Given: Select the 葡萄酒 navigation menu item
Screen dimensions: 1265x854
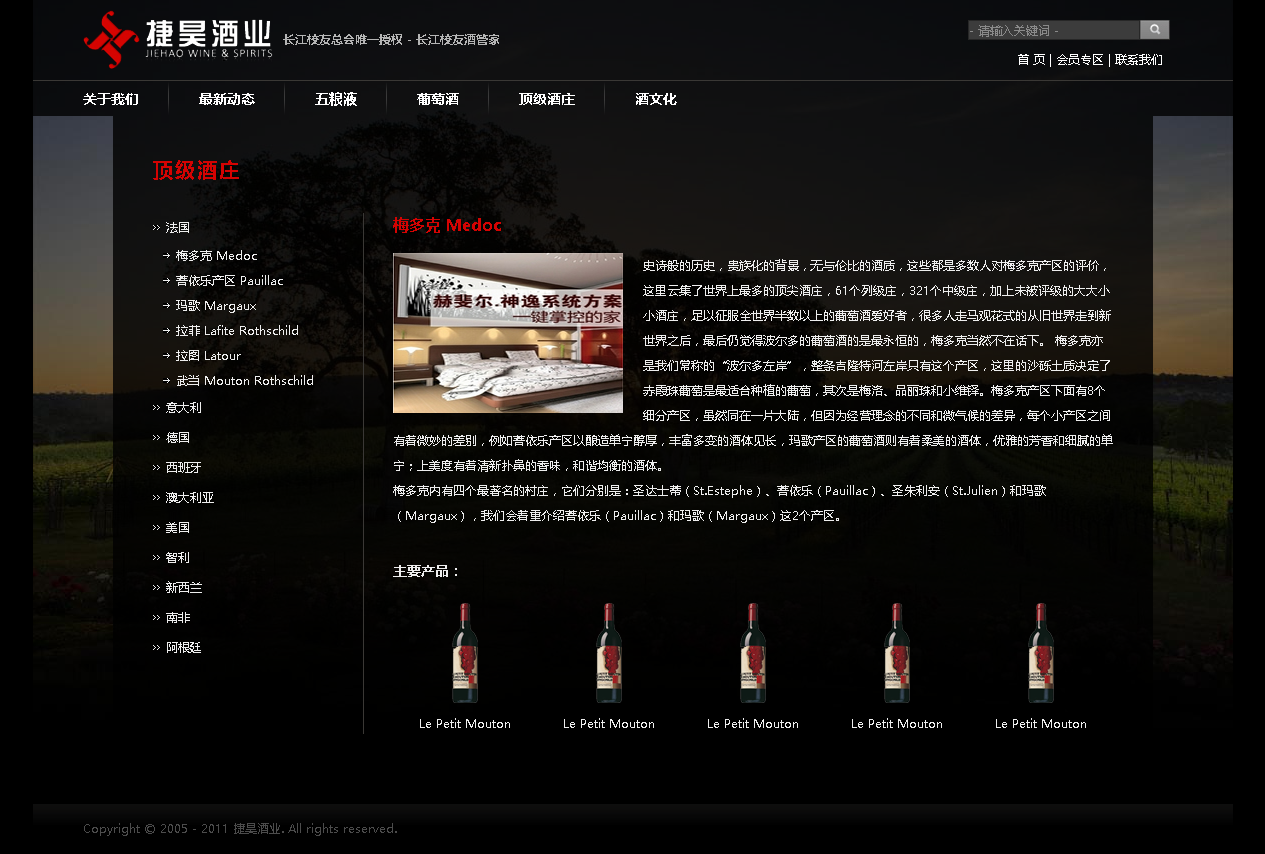Looking at the screenshot, I should click(438, 99).
